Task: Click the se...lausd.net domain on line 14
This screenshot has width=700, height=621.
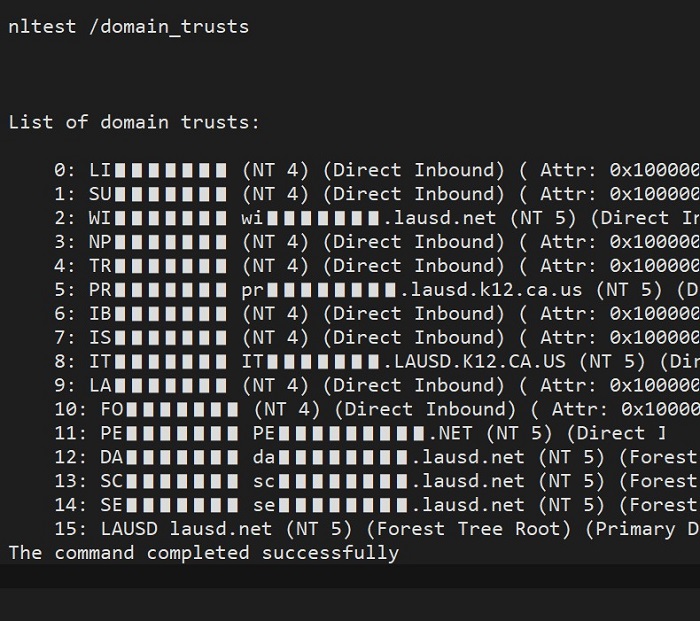Action: (x=389, y=505)
